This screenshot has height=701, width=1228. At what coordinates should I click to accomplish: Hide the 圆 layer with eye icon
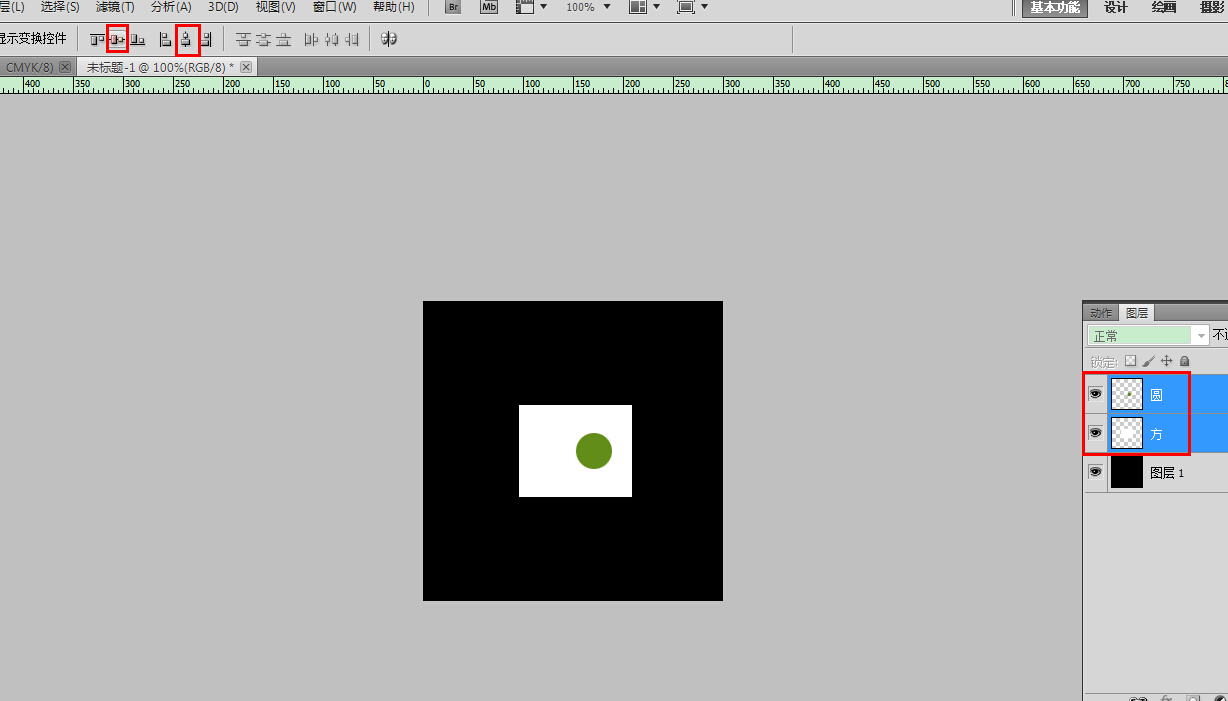pos(1096,394)
